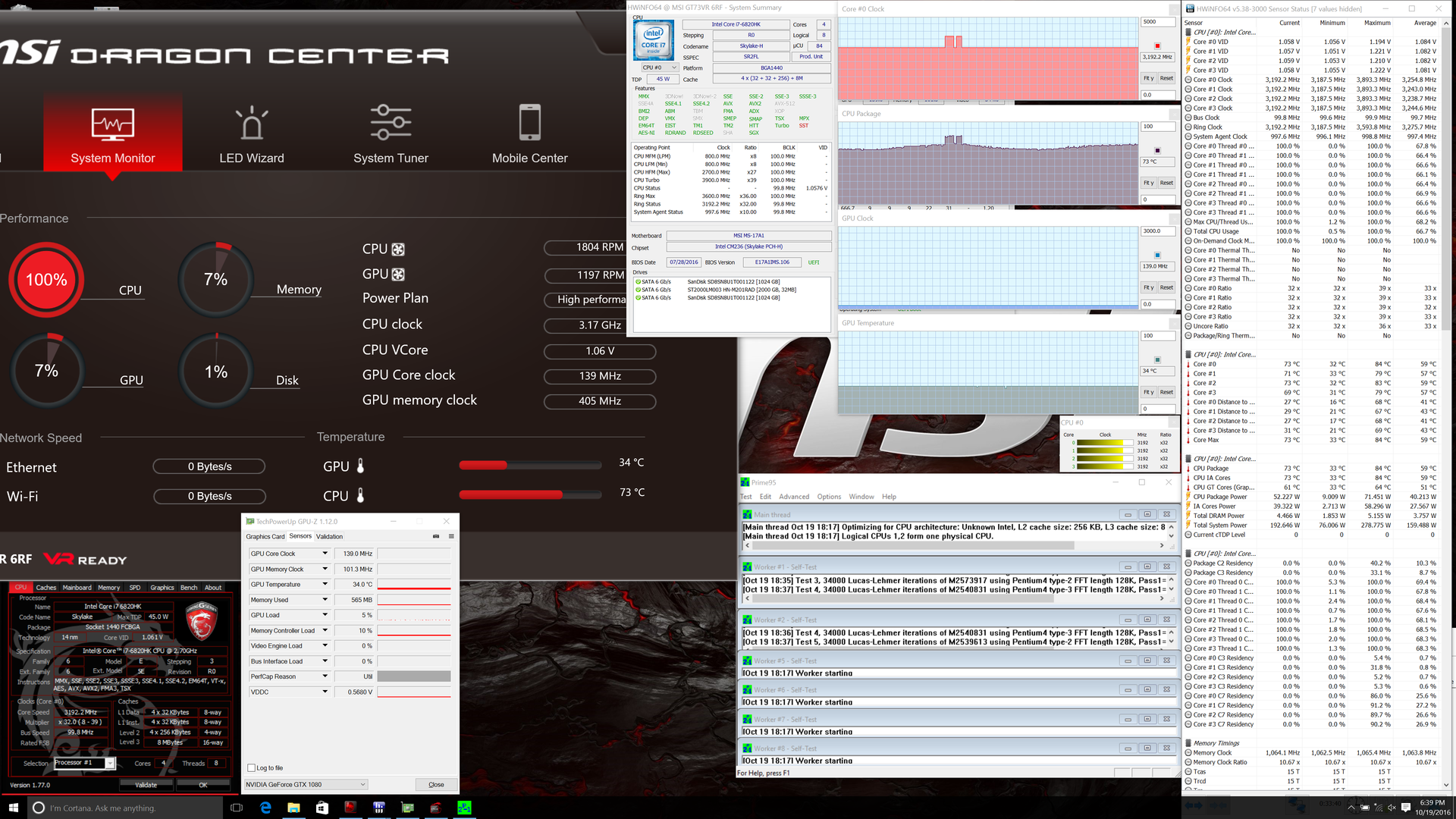Click Fit y on CPU Package graph
The height and width of the screenshot is (819, 1456).
point(1148,183)
